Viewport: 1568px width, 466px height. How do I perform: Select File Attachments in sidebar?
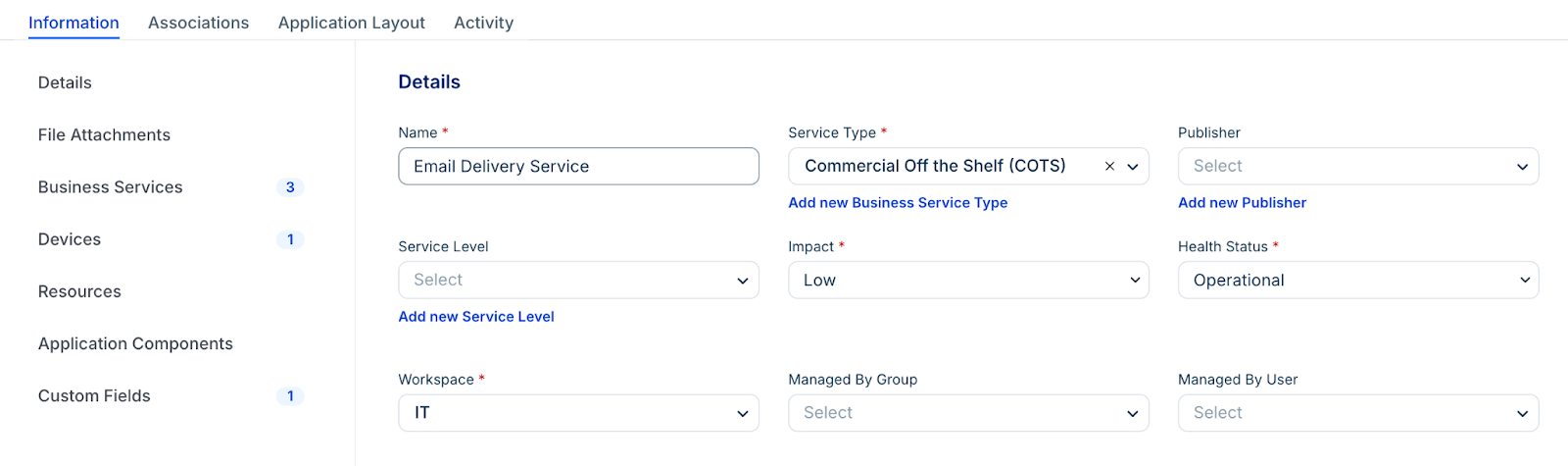coord(104,135)
